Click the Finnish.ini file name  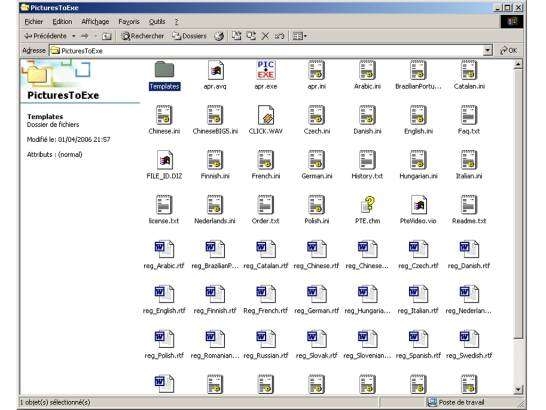[x=215, y=176]
